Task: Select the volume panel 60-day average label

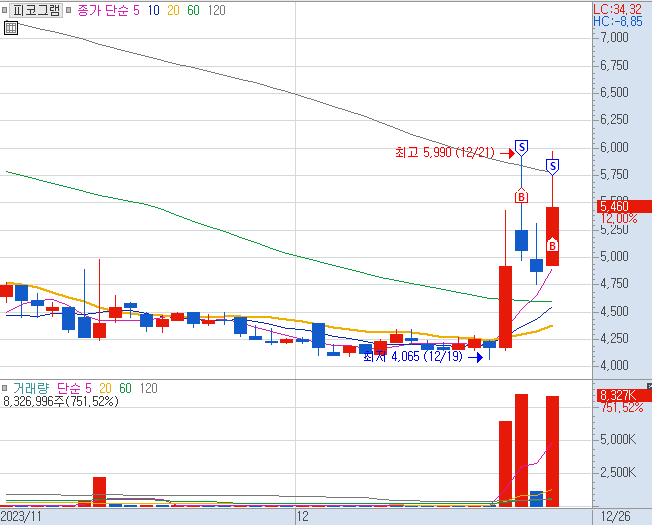Action: (125, 388)
